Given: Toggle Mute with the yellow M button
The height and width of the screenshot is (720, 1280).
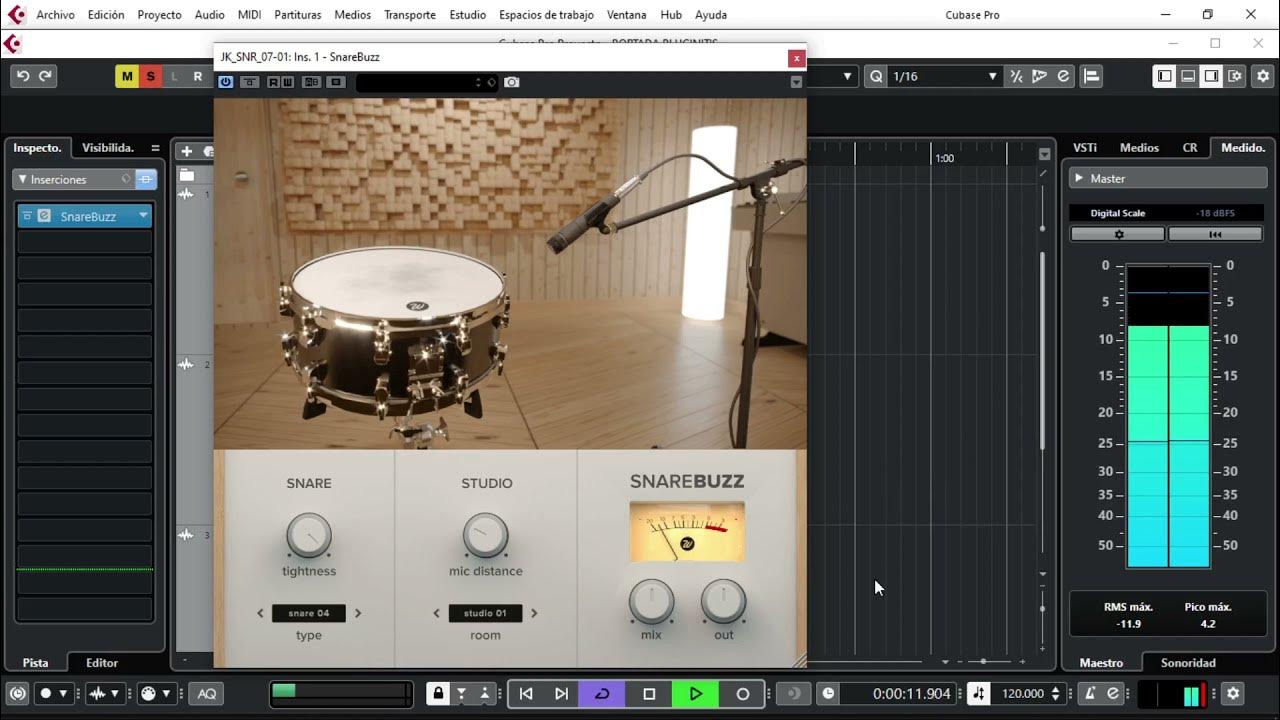Looking at the screenshot, I should pyautogui.click(x=127, y=77).
